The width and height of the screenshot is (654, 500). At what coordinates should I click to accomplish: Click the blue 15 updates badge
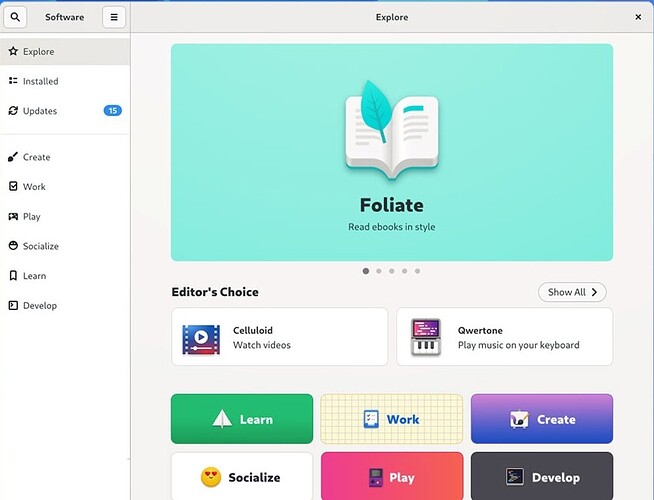[x=113, y=111]
